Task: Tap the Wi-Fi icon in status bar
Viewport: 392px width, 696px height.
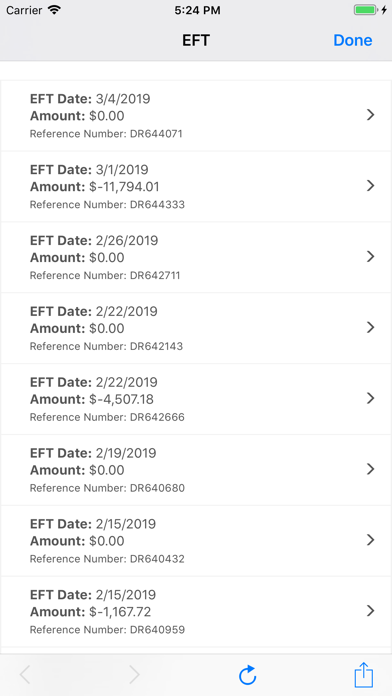Action: pyautogui.click(x=55, y=10)
